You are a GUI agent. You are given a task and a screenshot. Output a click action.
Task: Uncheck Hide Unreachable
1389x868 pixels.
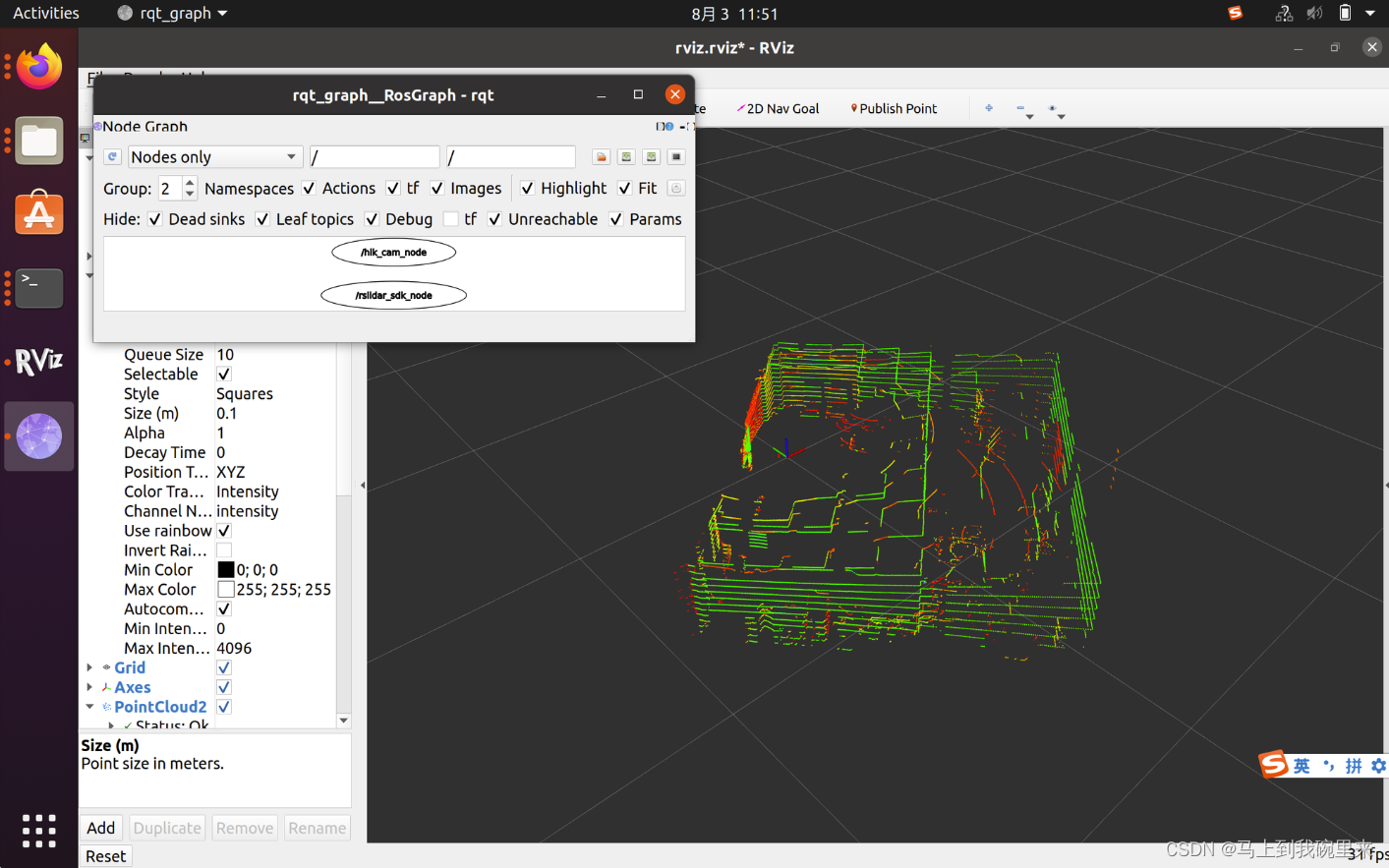[494, 219]
